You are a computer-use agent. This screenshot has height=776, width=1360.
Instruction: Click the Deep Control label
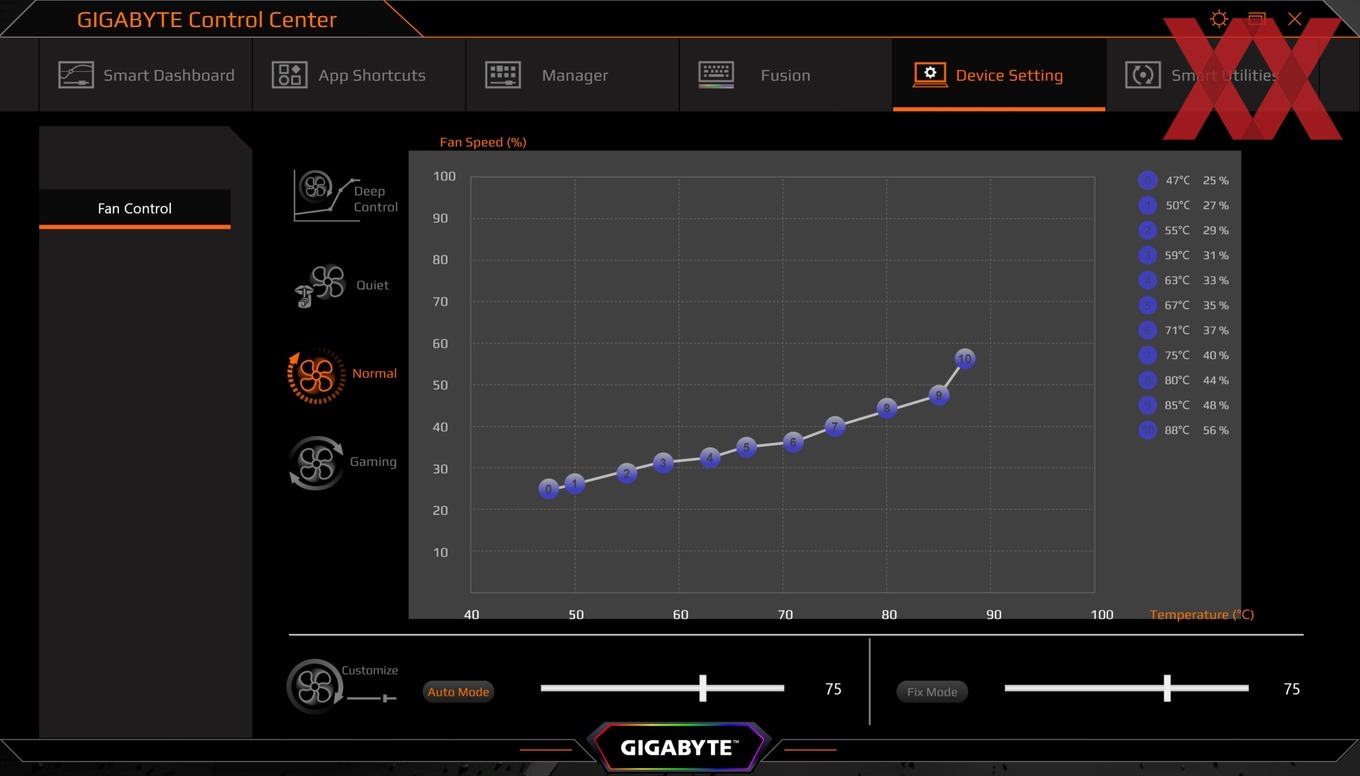[376, 199]
